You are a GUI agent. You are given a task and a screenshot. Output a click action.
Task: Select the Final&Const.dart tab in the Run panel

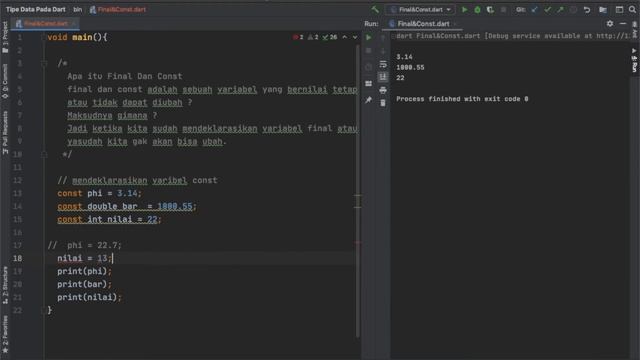coord(422,24)
